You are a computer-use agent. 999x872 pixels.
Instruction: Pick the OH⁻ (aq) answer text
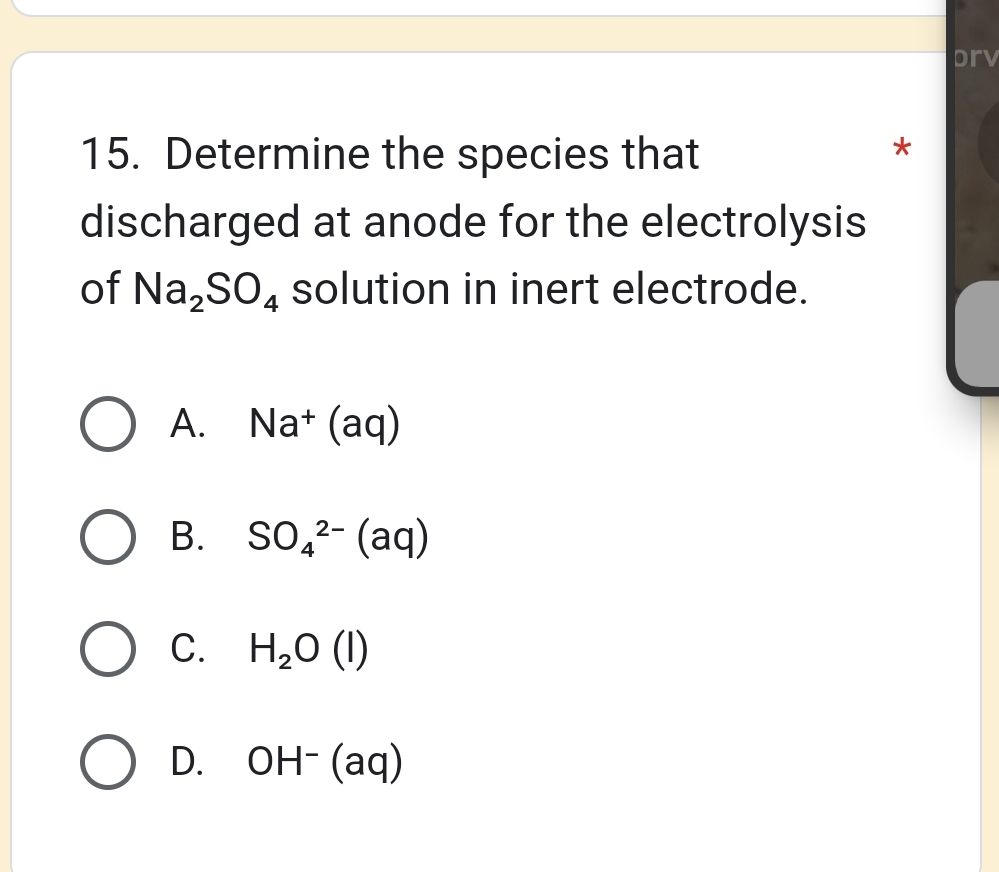326,763
